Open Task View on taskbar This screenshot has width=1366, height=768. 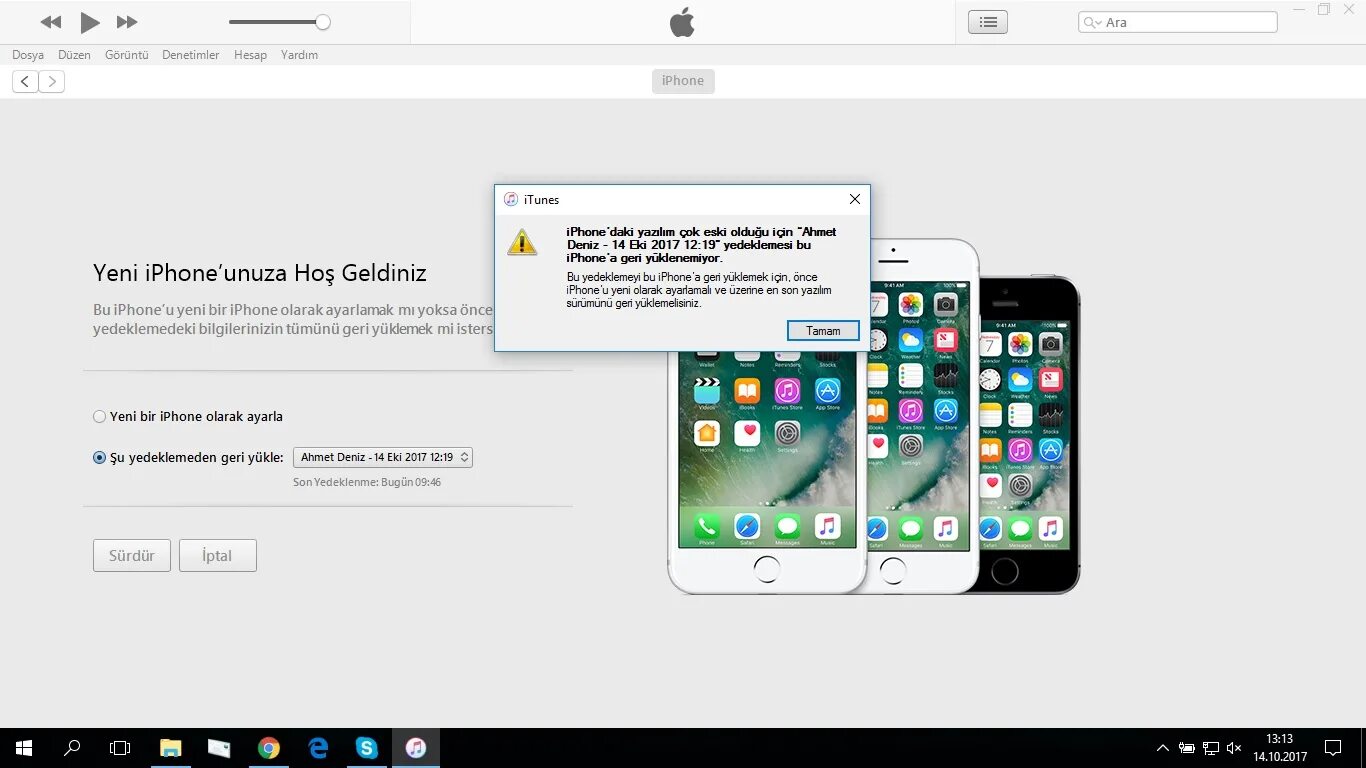coord(120,748)
